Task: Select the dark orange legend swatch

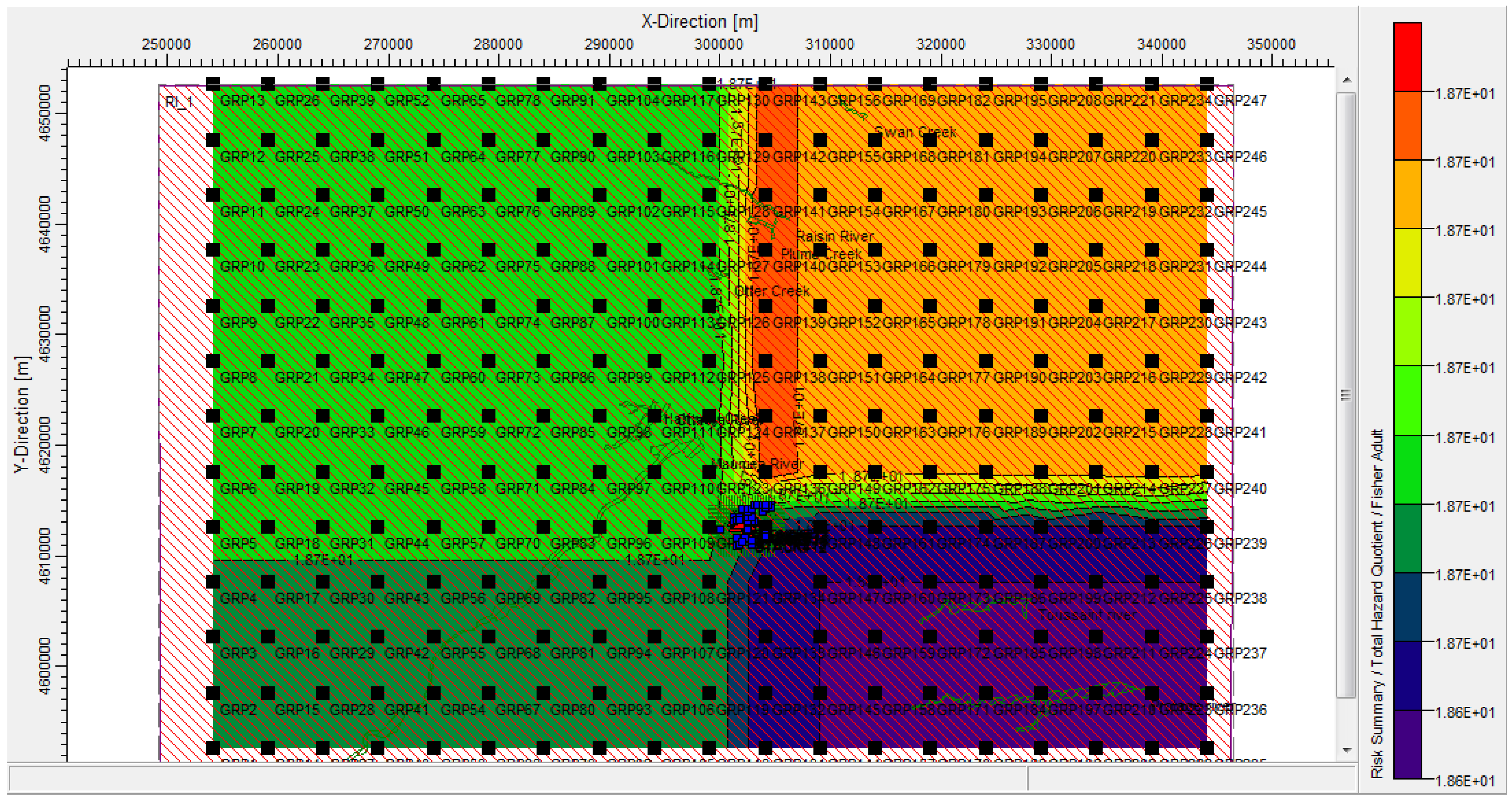Action: tap(1407, 125)
